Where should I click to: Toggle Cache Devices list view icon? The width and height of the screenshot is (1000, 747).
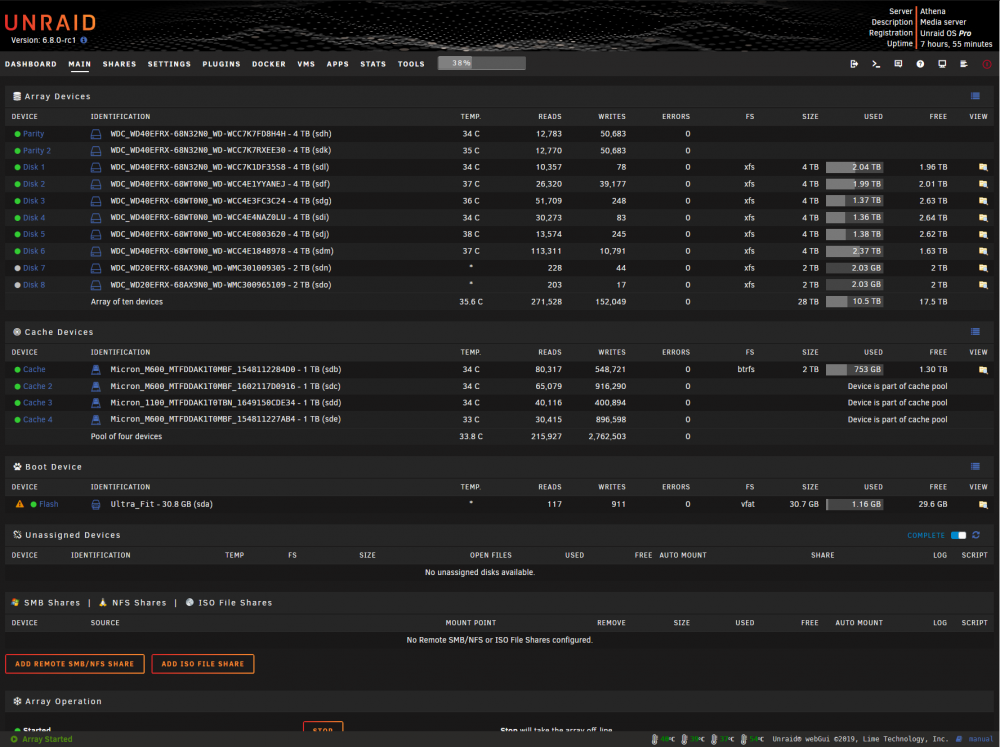tap(975, 332)
